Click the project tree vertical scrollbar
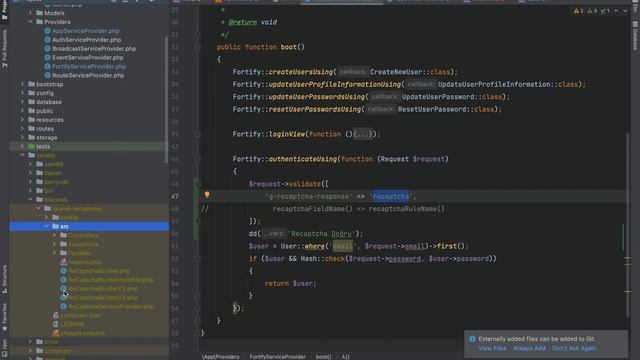This screenshot has width=640, height=360. tap(166, 100)
